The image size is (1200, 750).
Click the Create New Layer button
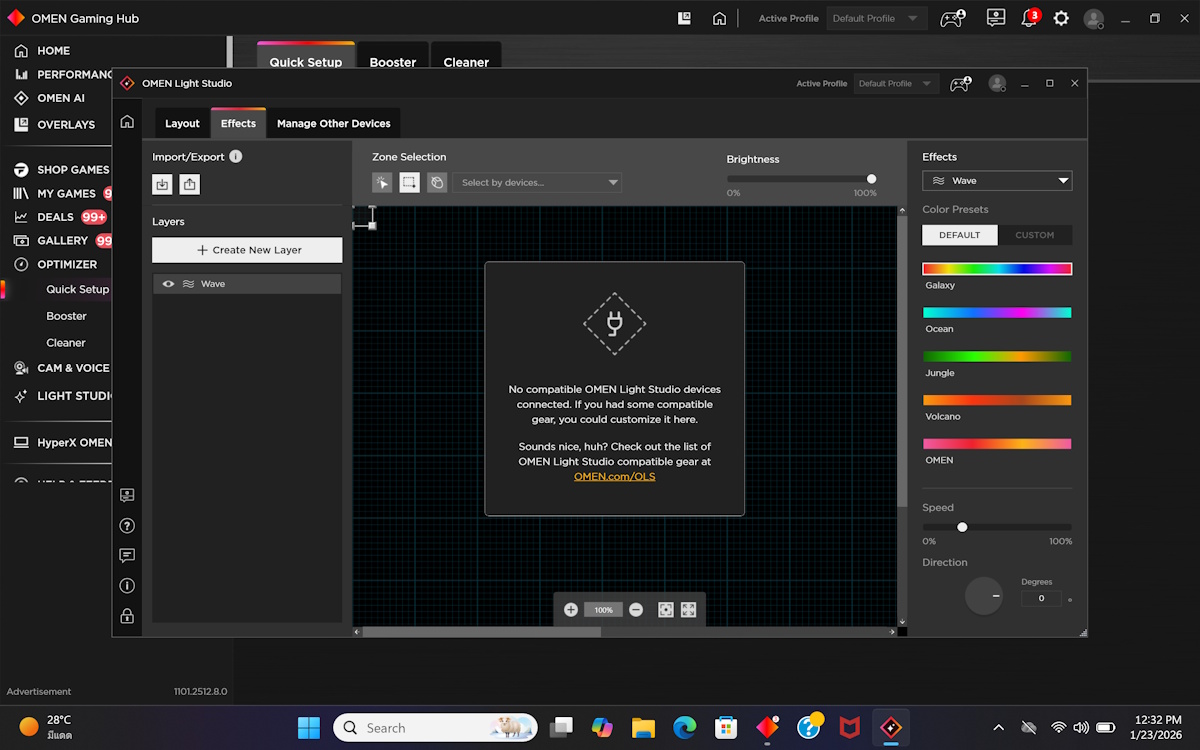point(247,250)
